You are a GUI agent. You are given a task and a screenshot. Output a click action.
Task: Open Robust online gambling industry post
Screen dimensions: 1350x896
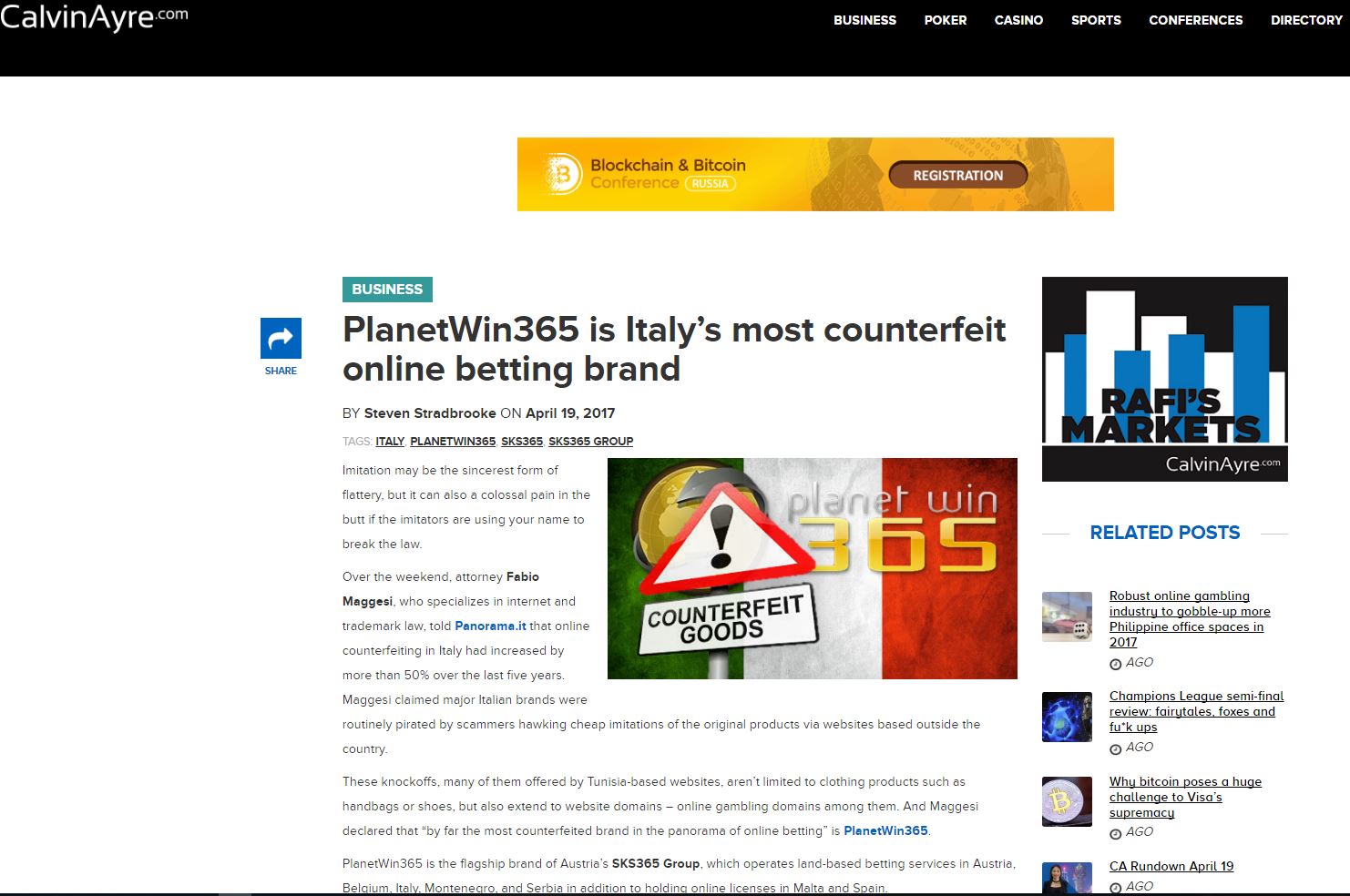(x=1190, y=619)
